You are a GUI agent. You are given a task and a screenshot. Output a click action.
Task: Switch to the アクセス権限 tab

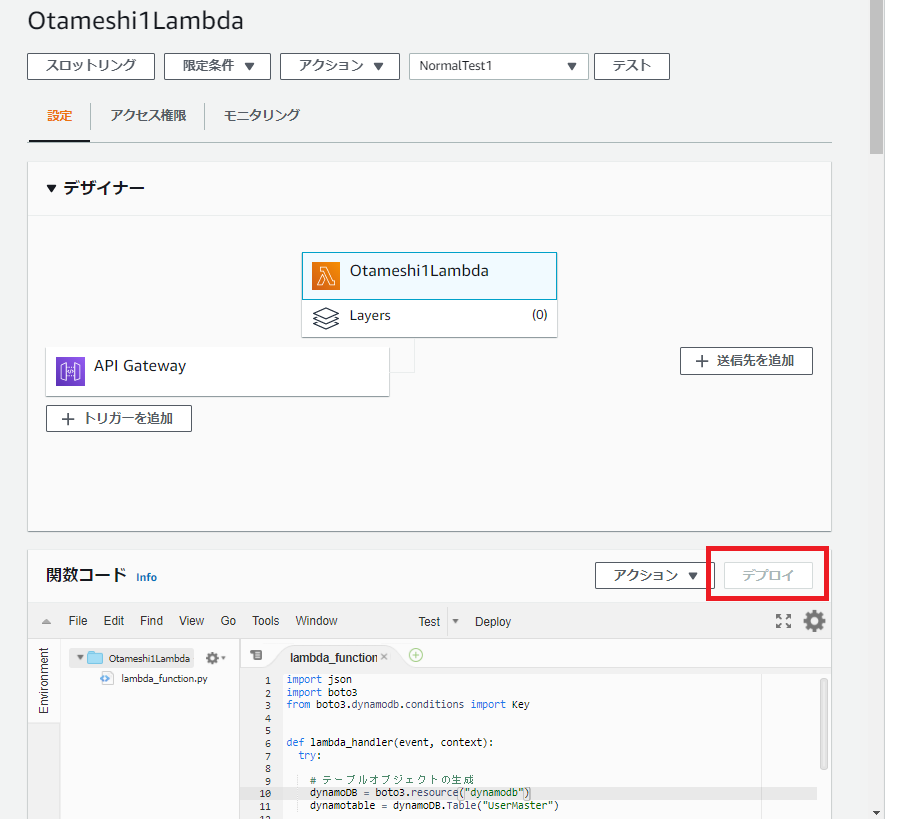tap(148, 116)
